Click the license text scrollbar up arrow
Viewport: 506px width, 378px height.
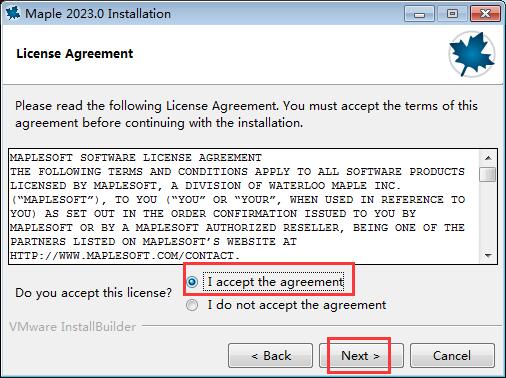(488, 158)
